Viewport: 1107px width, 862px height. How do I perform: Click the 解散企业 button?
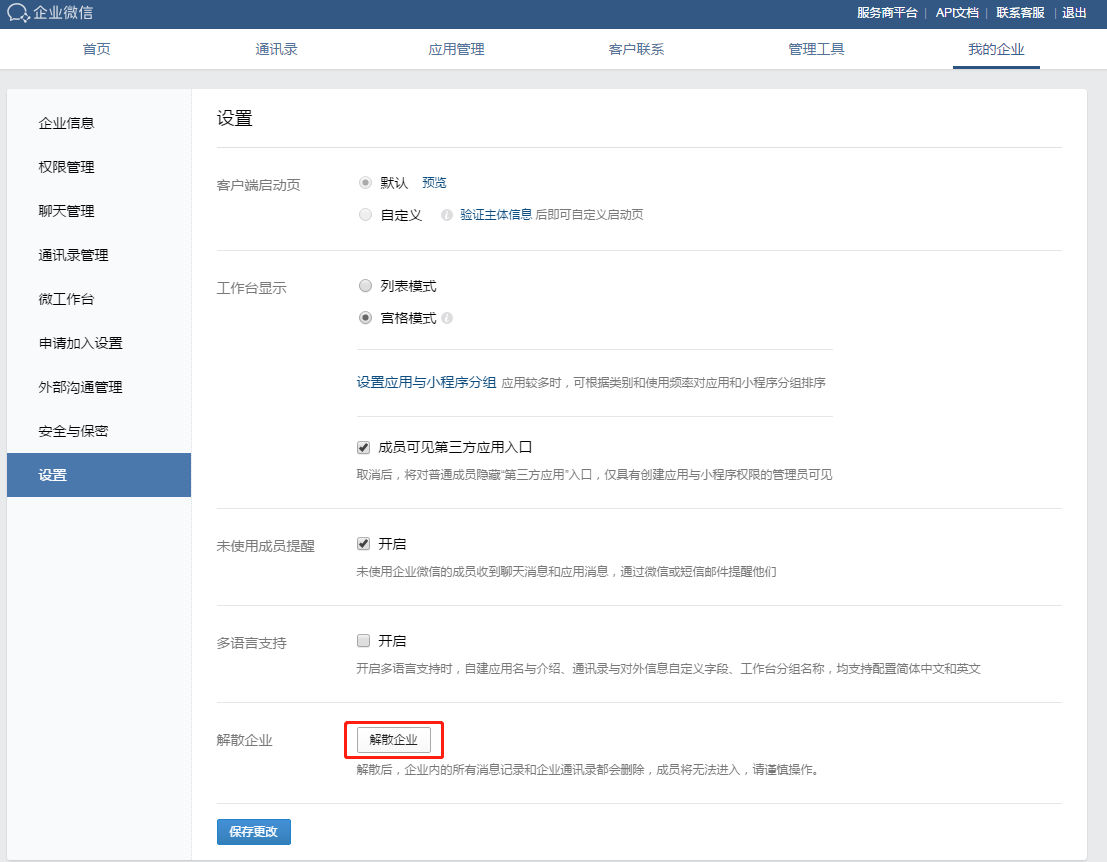393,740
